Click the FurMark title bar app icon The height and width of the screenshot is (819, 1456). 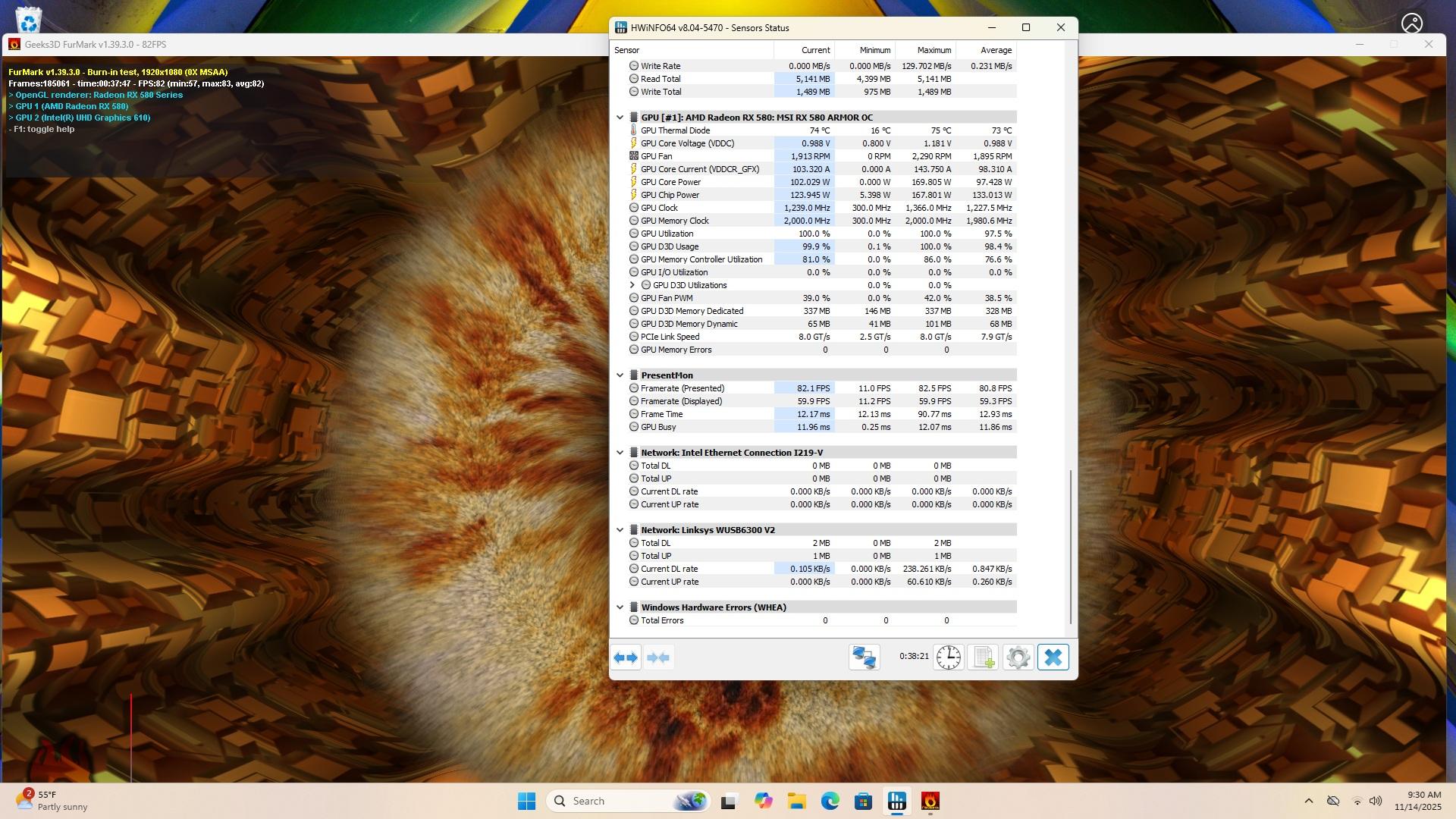(14, 45)
